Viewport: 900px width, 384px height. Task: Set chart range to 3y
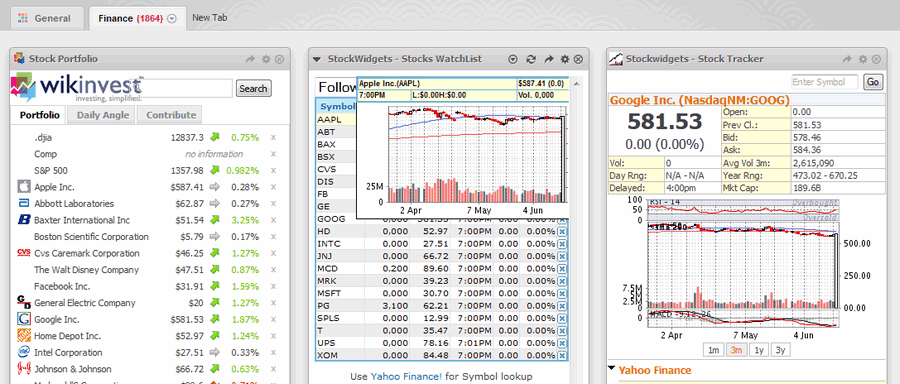click(780, 350)
